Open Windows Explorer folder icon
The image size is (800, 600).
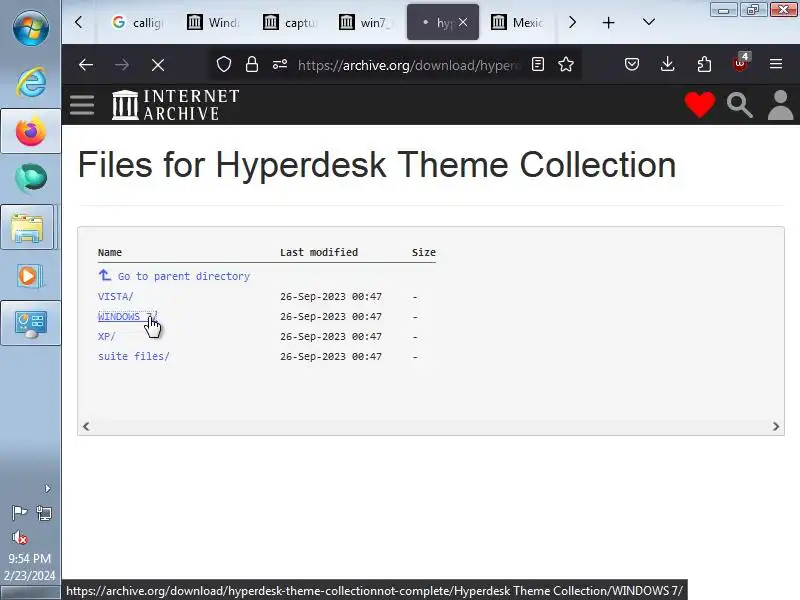[x=28, y=228]
